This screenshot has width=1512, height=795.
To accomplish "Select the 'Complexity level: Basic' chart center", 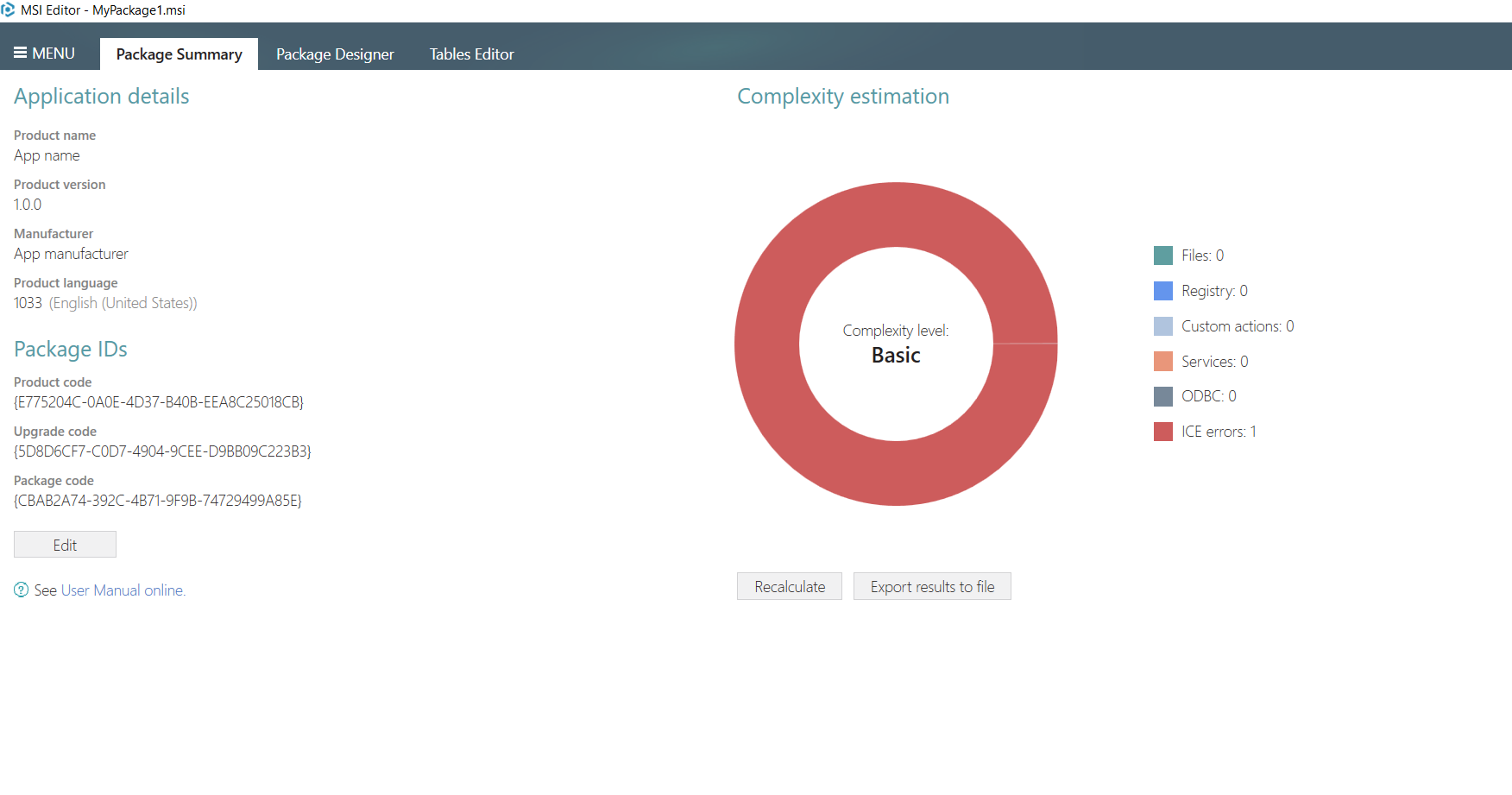I will click(896, 344).
